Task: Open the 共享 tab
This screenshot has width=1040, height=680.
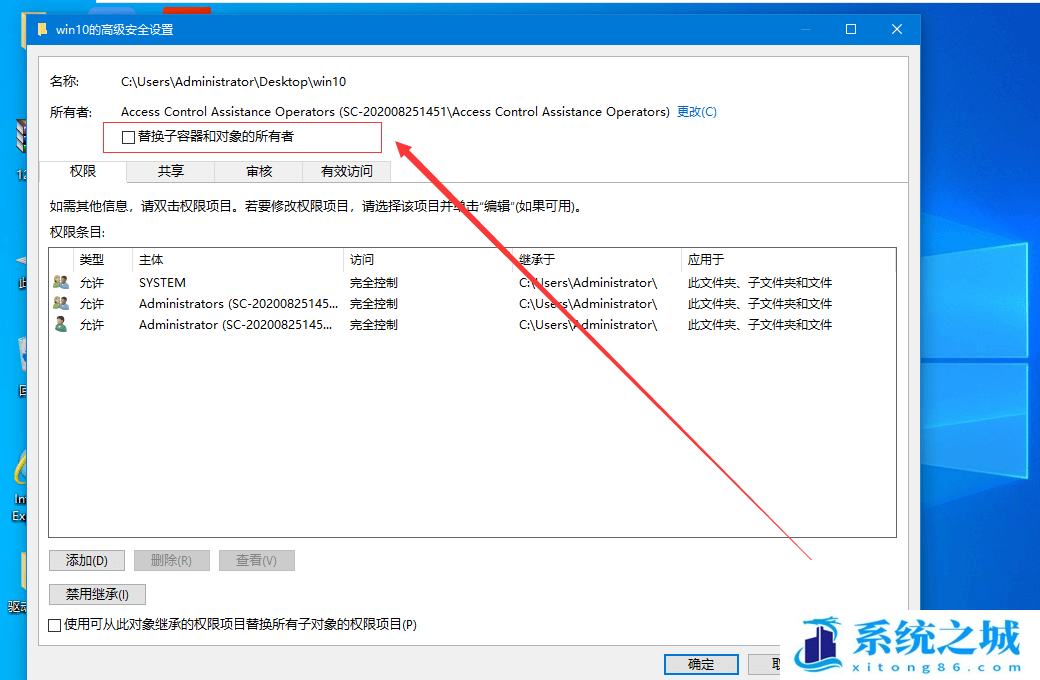Action: [x=170, y=171]
